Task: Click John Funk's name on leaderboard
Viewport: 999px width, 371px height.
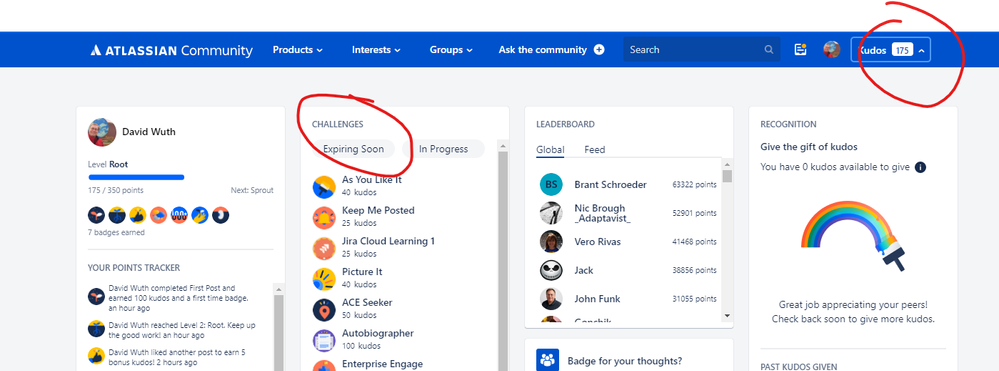Action: point(597,299)
